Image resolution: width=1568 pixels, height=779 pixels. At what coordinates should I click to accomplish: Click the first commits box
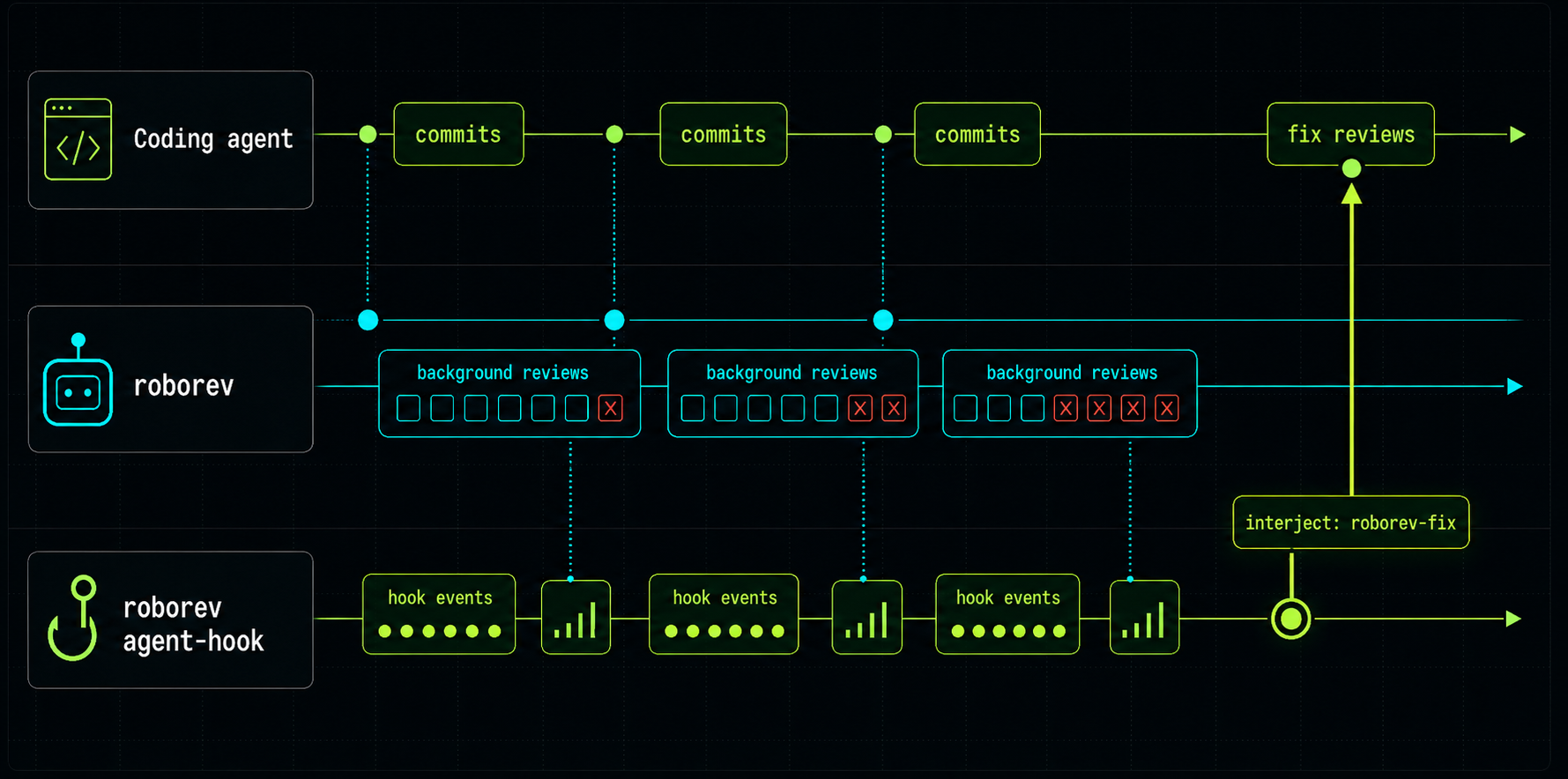[458, 134]
